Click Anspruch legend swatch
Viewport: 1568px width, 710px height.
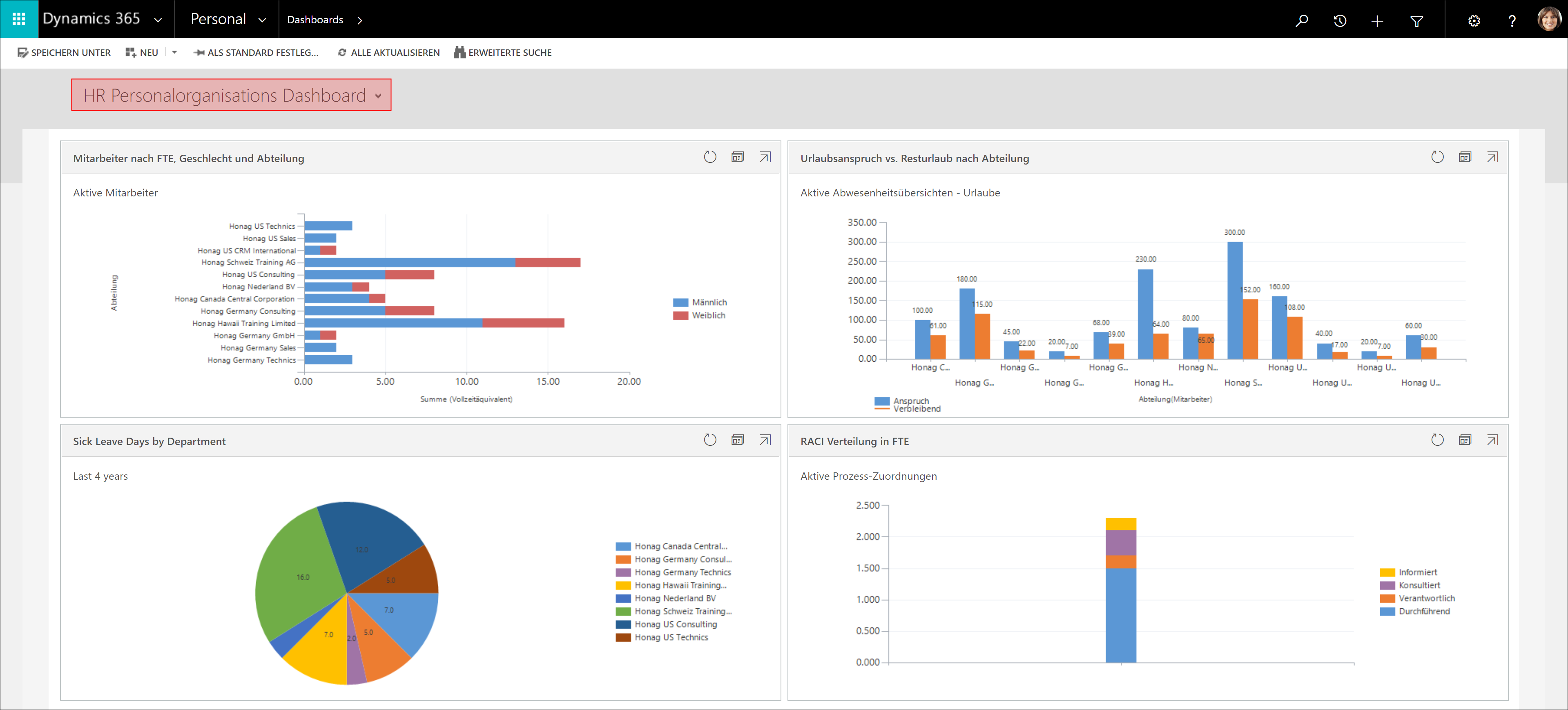882,401
